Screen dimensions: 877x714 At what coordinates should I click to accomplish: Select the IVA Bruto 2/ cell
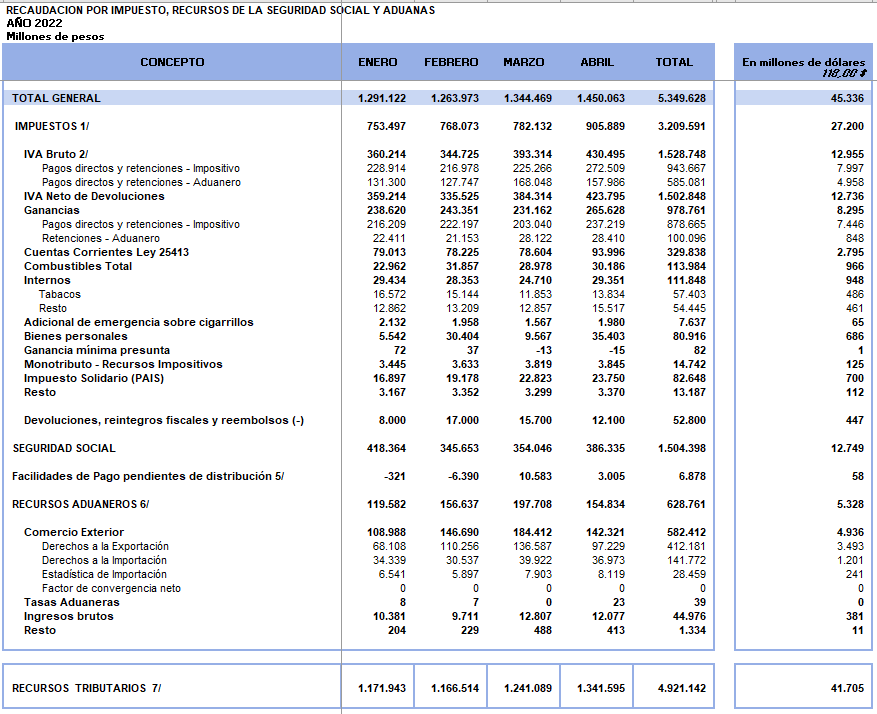point(56,154)
